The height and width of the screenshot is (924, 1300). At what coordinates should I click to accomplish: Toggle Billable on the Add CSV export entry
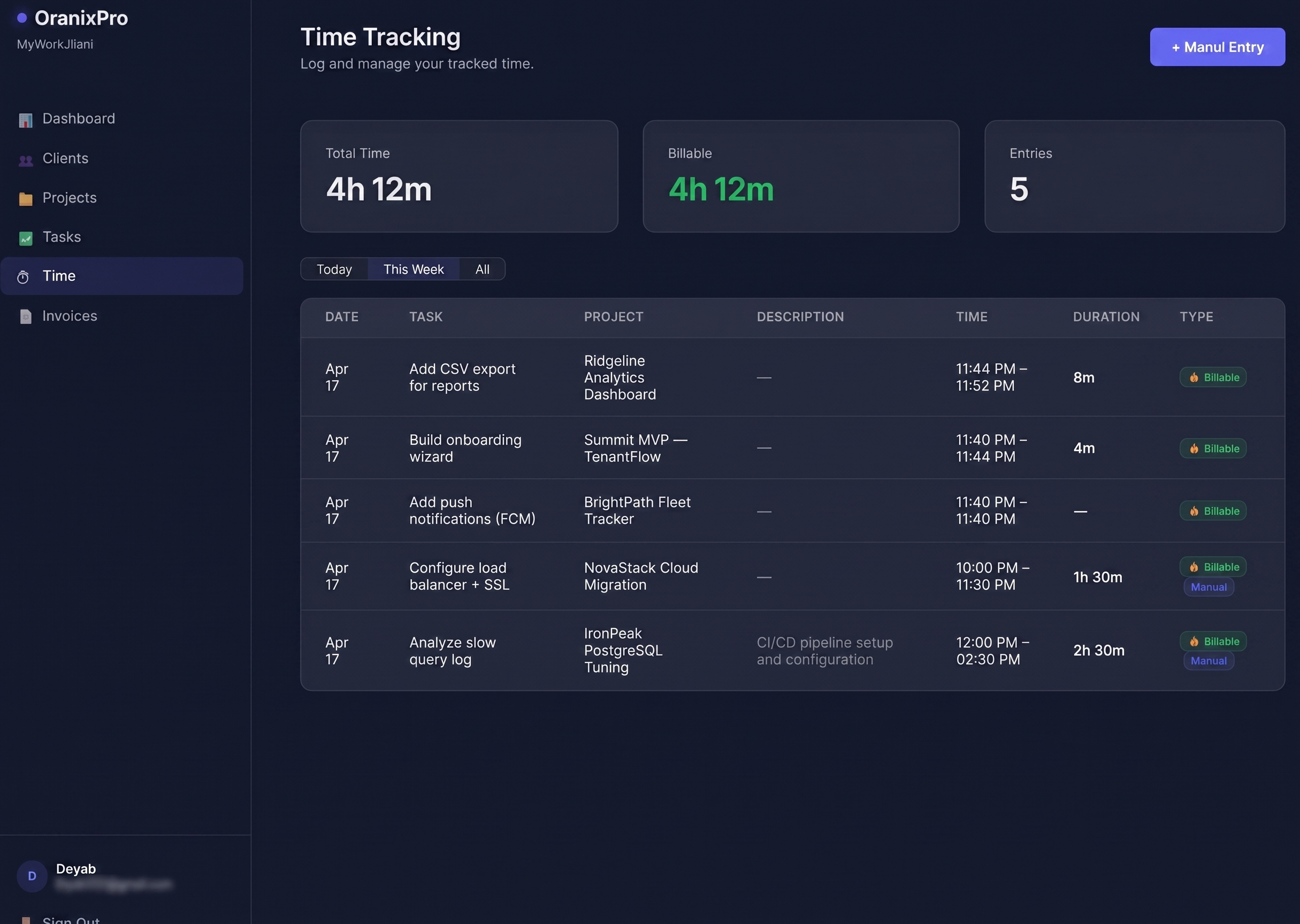tap(1212, 377)
